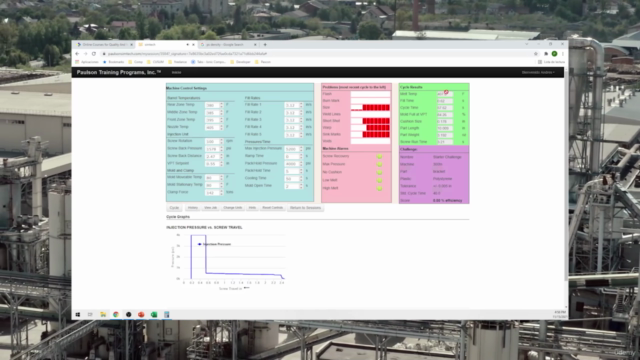Click the Pack/Hold Pressure input field
640x360 pixels.
292,164
